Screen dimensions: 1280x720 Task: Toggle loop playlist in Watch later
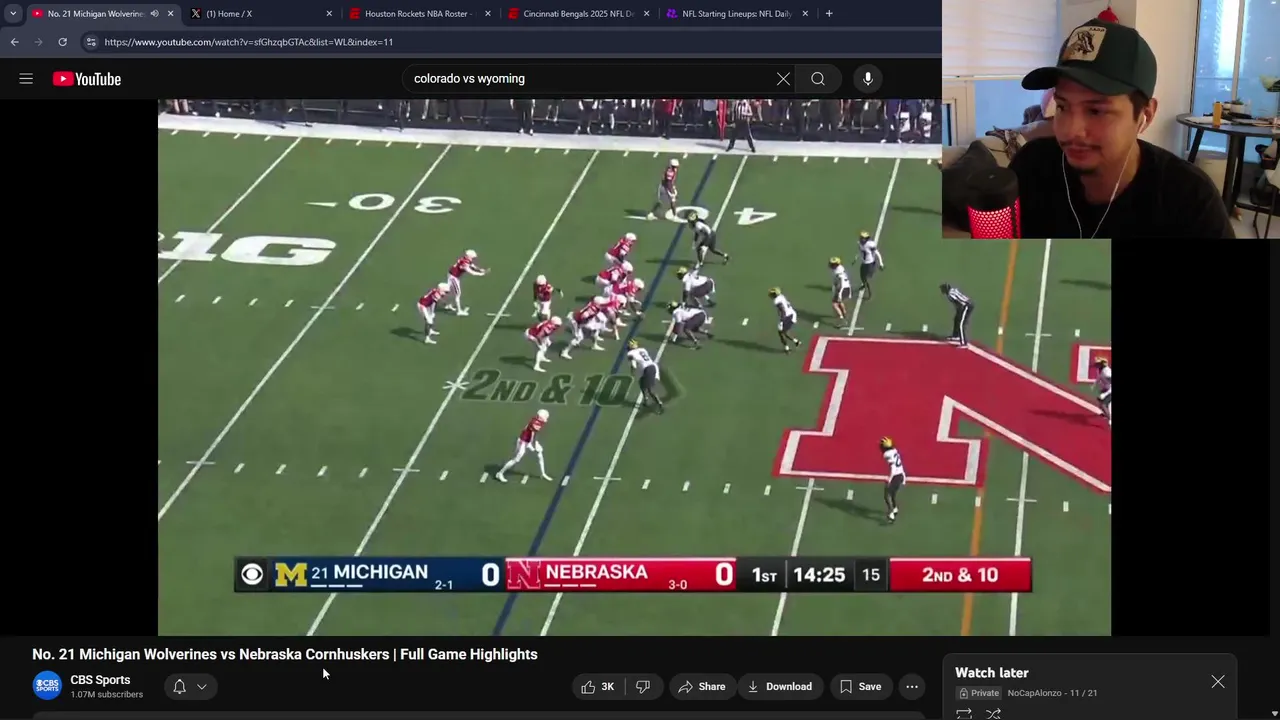click(x=964, y=713)
